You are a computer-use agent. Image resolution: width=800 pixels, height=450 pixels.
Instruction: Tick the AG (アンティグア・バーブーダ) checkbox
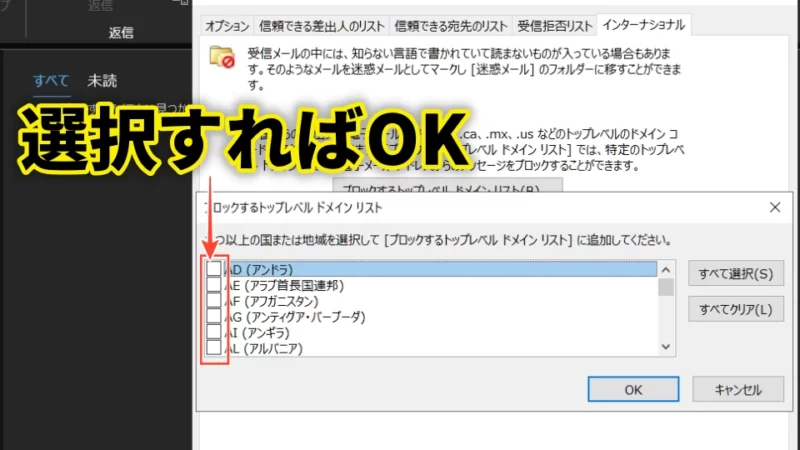(214, 316)
